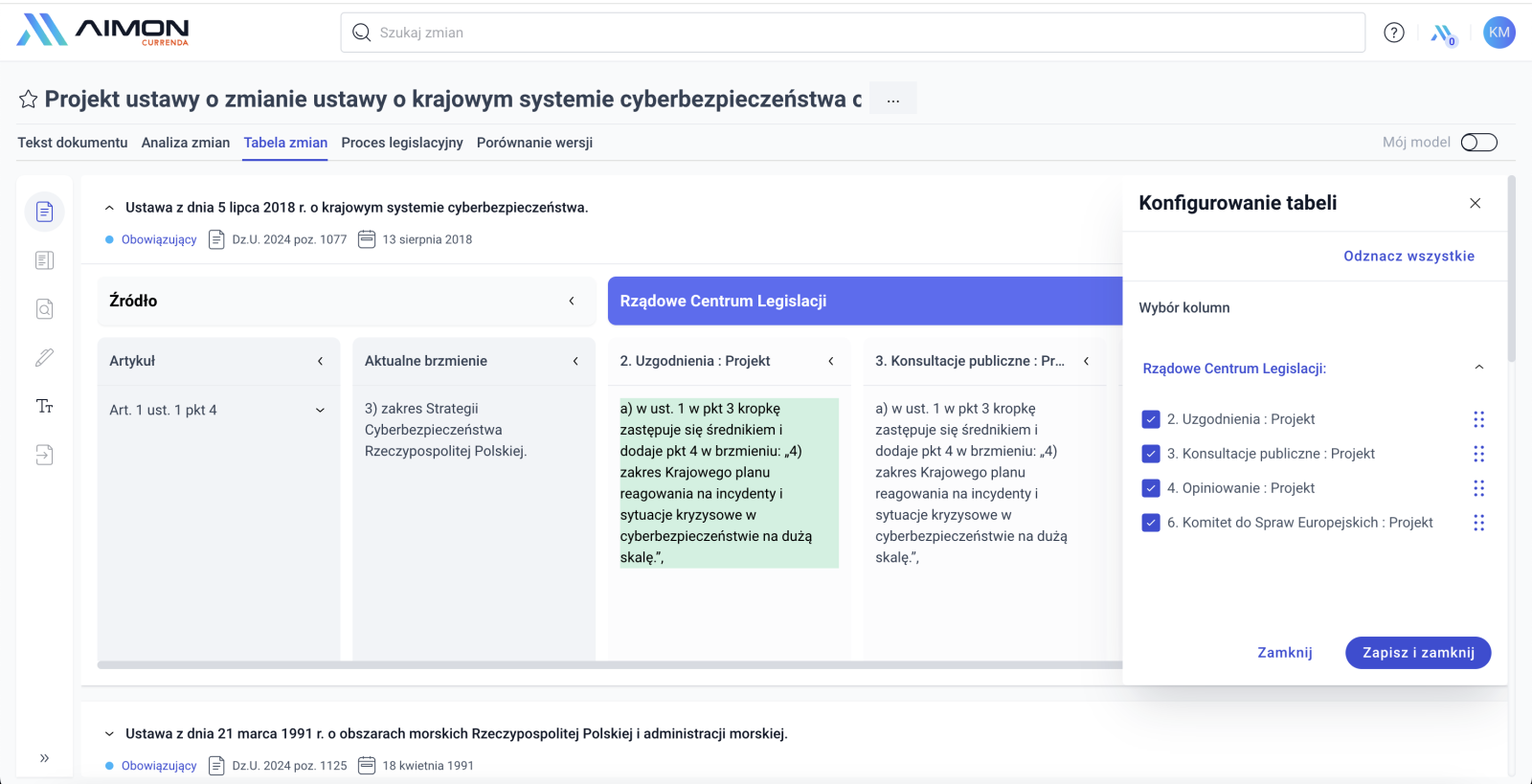Viewport: 1532px width, 784px height.
Task: Star the project as favorite
Action: 29,99
